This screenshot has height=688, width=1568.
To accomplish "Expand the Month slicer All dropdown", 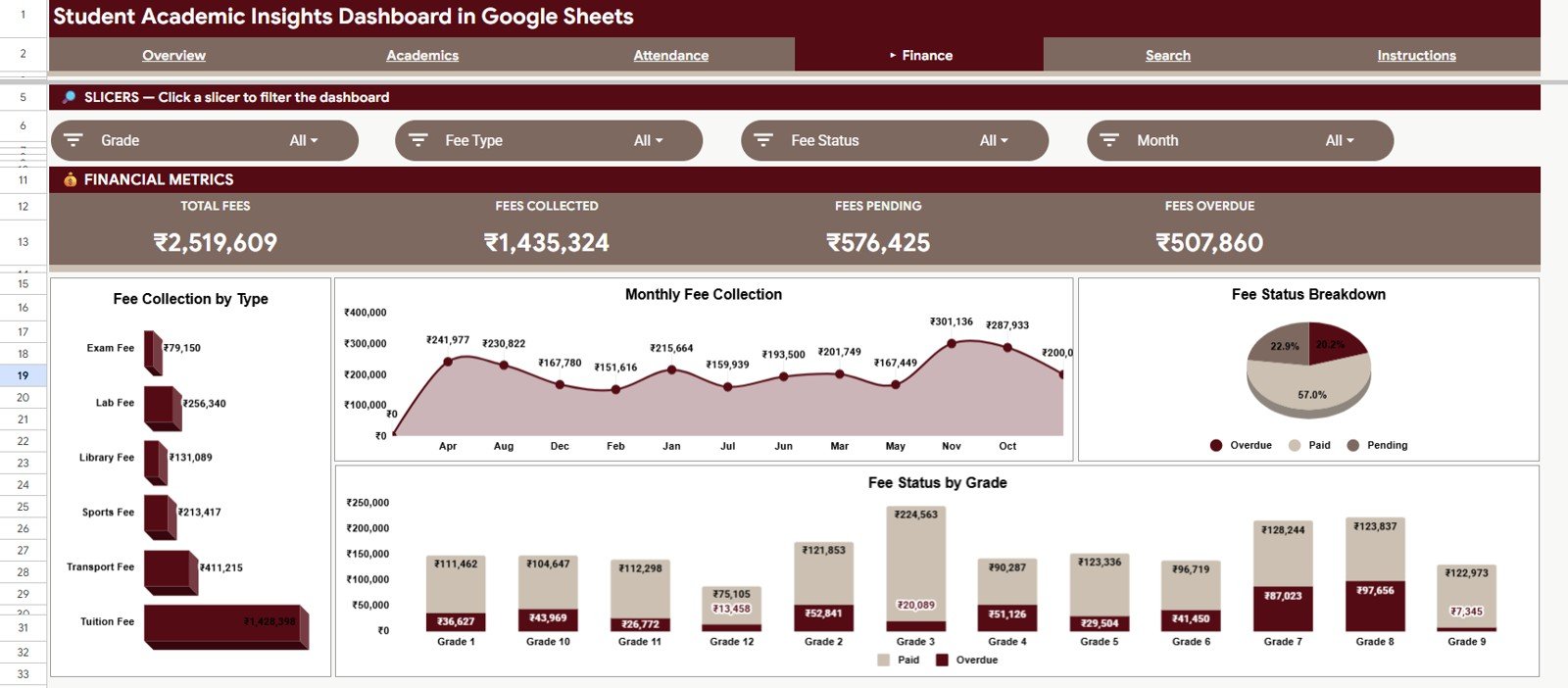I will [1340, 140].
